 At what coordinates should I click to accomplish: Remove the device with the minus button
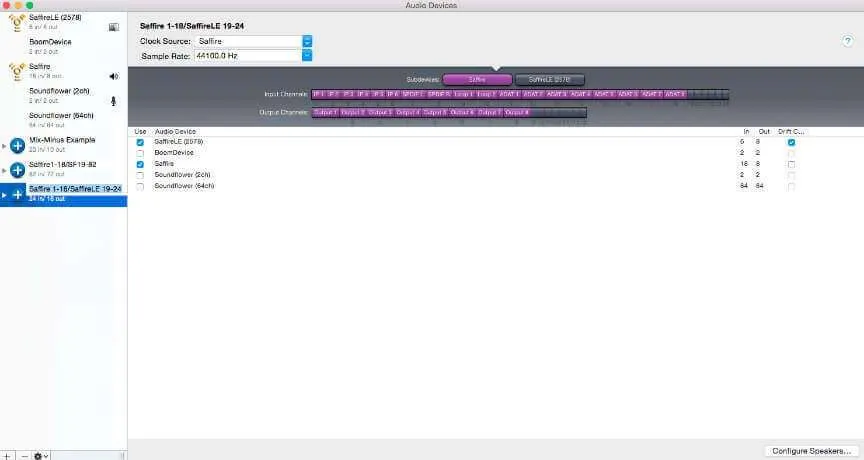(24, 456)
